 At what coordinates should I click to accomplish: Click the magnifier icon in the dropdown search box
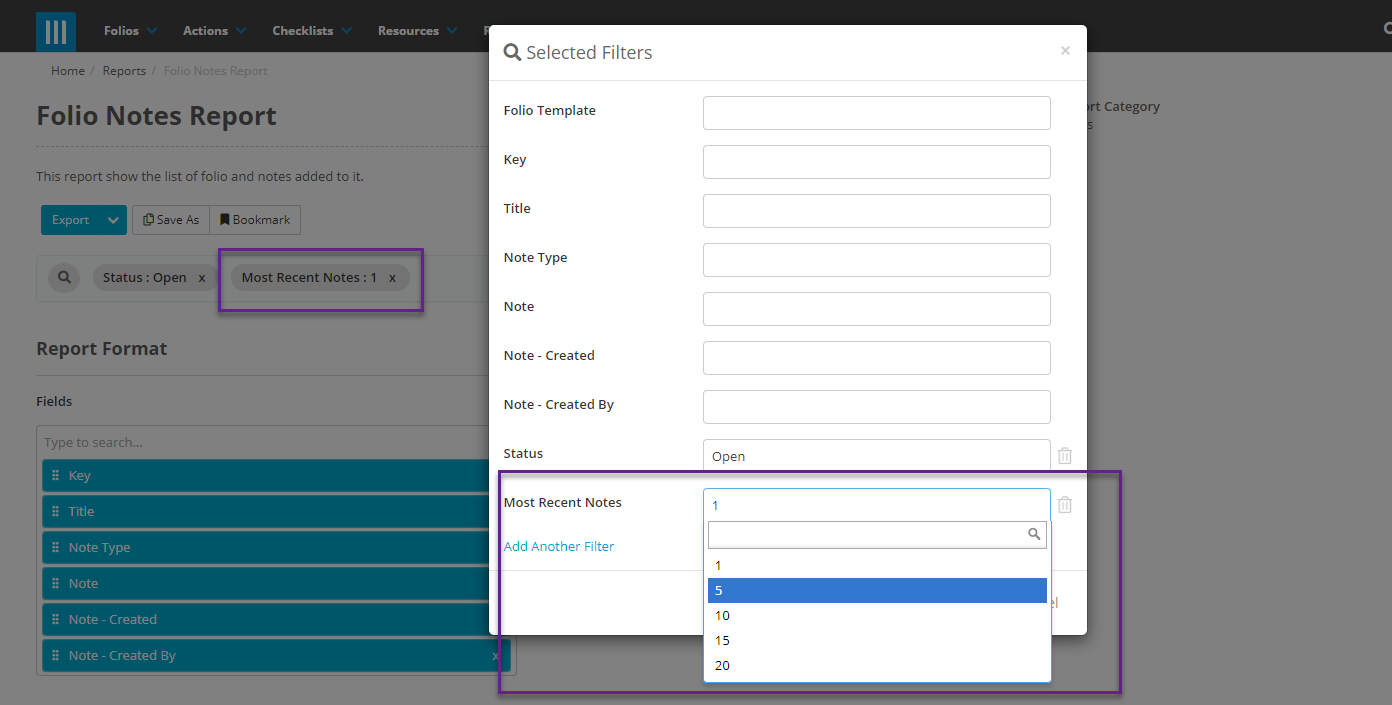(1034, 534)
